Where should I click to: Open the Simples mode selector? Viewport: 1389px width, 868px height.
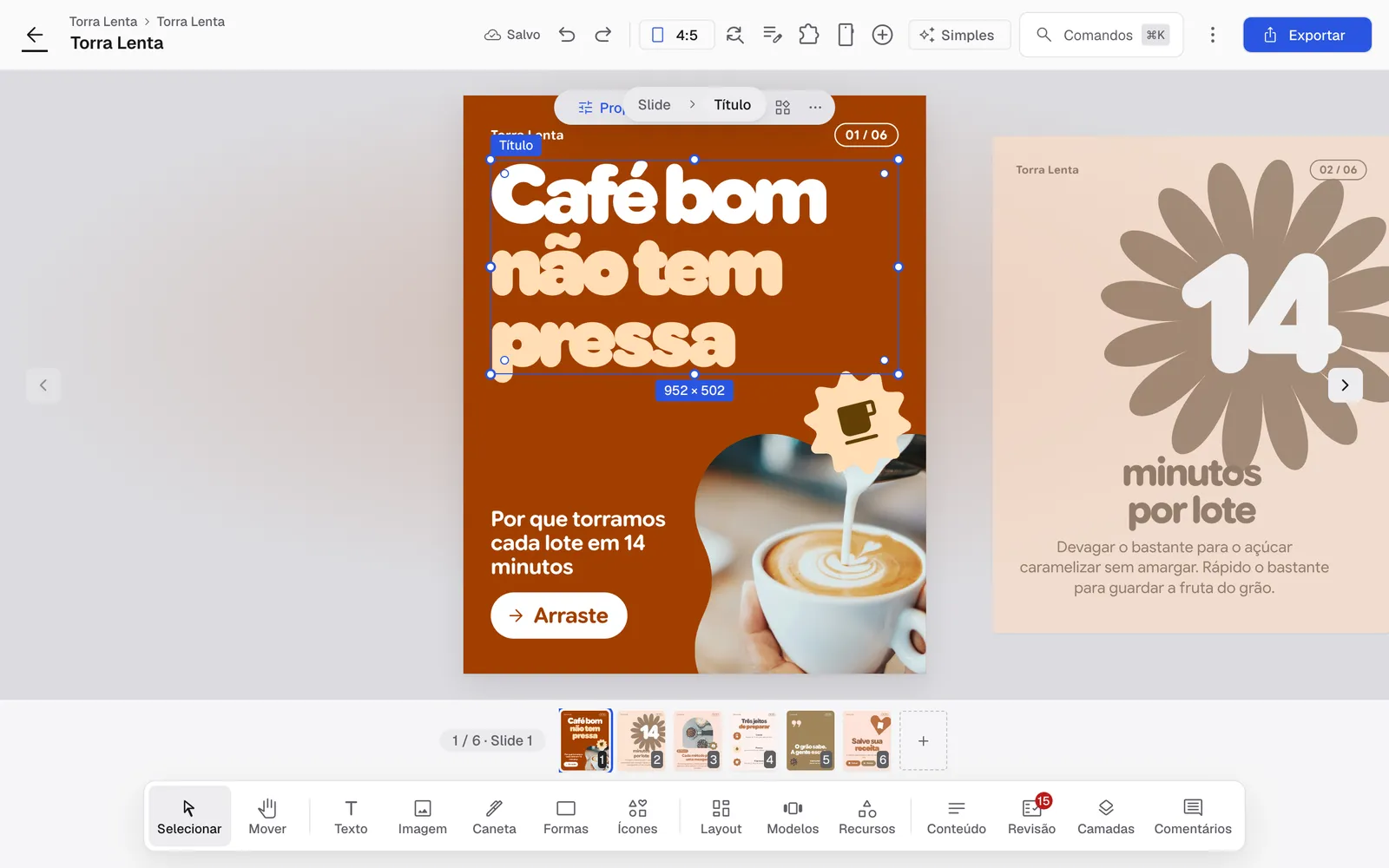tap(959, 35)
